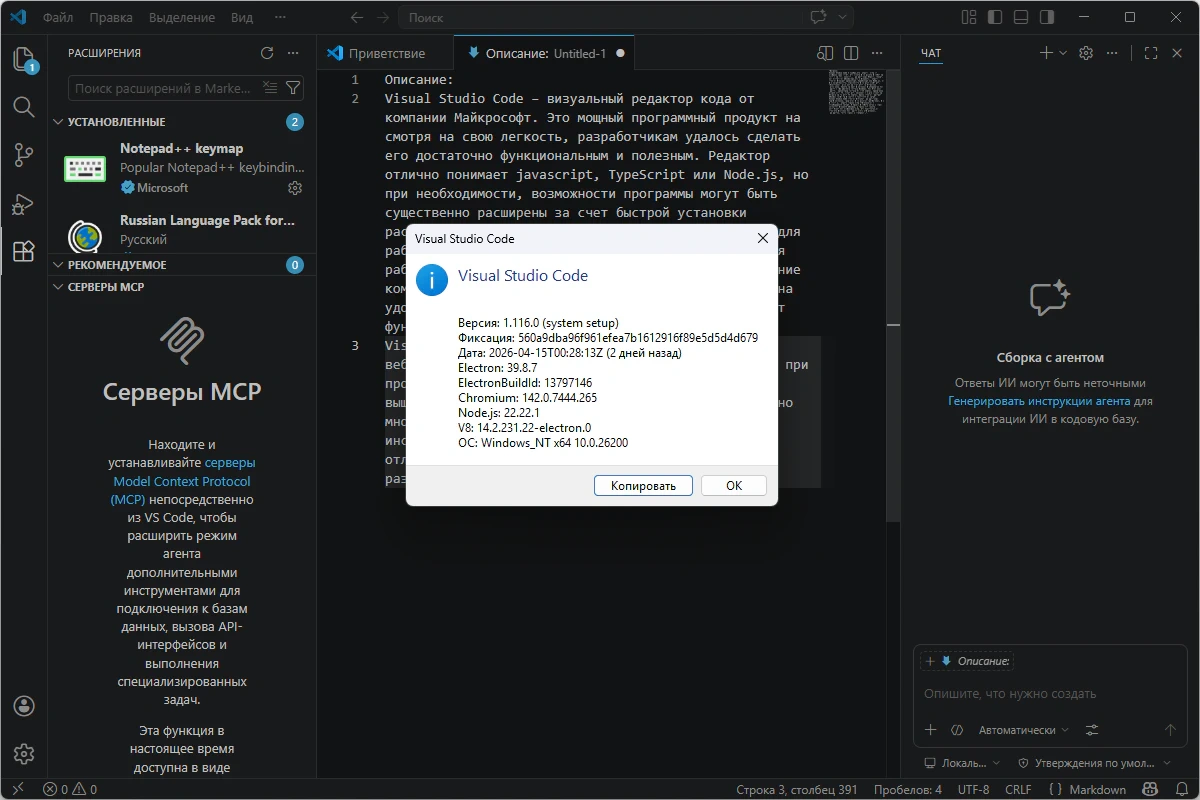
Task: Open dropdown next to title bar chat icon
Action: coord(843,18)
